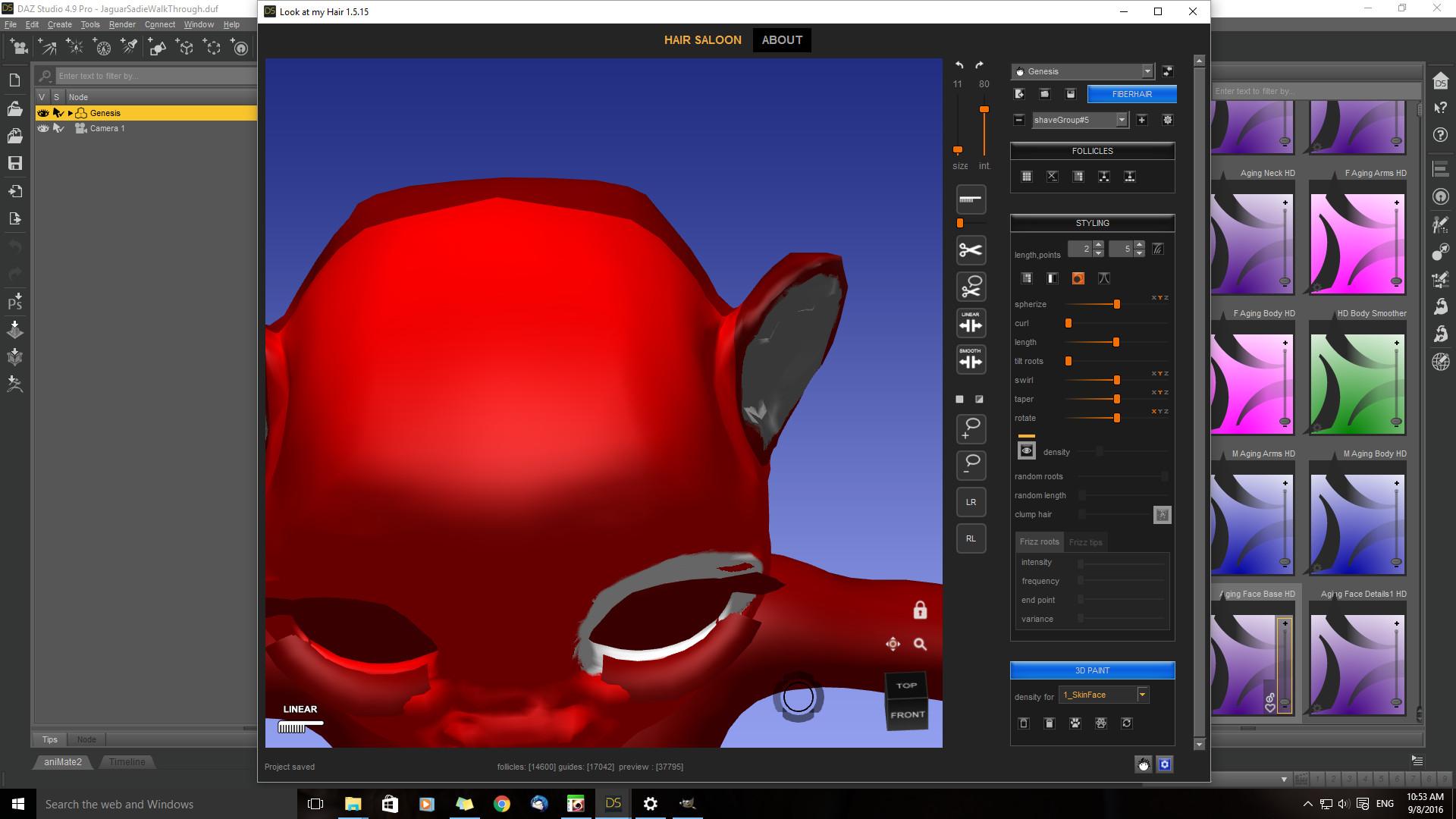Open the Genesis figure dropdown
The height and width of the screenshot is (819, 1456).
pyautogui.click(x=1147, y=71)
